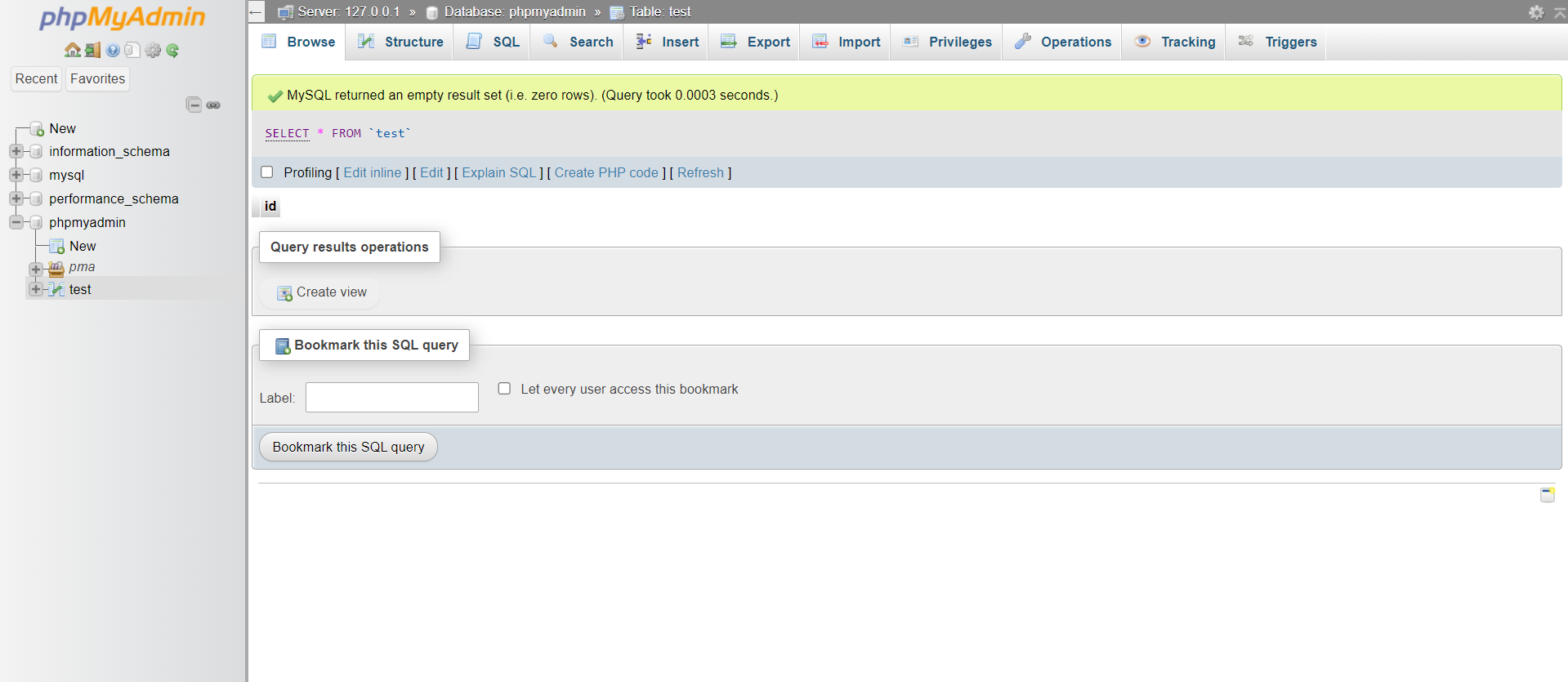
Task: Unlink from main panel chain icon
Action: 213,105
